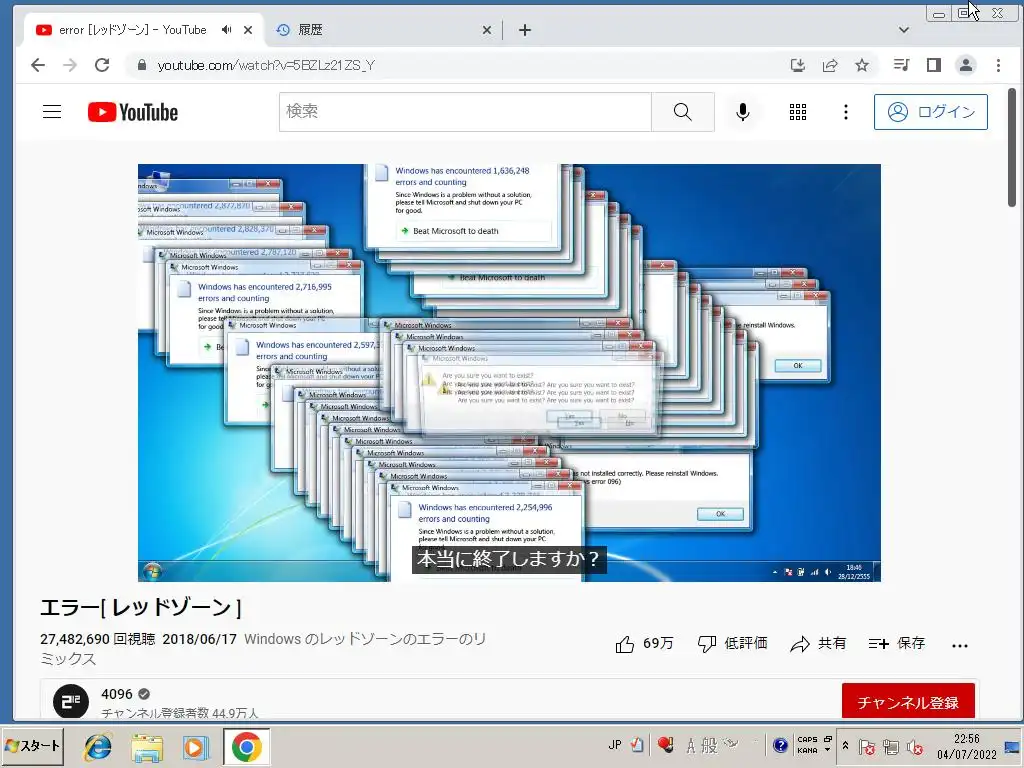Reload the YouTube page

[x=102, y=65]
